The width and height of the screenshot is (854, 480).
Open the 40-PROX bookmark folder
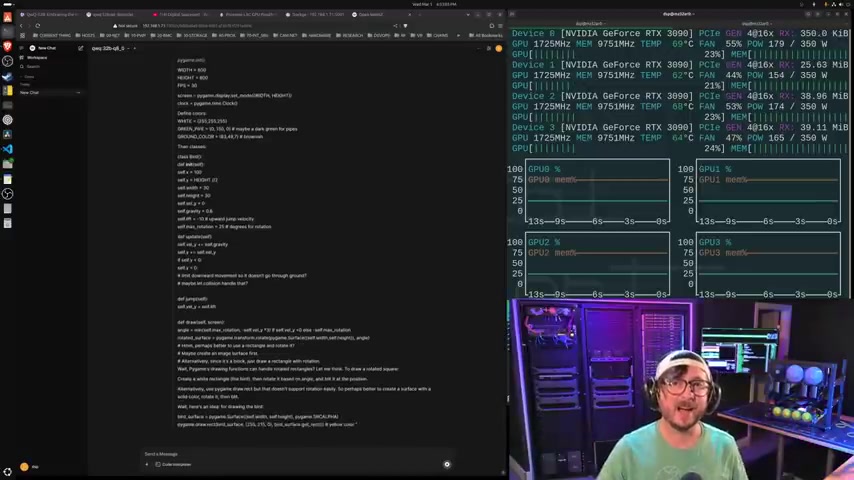(224, 35)
